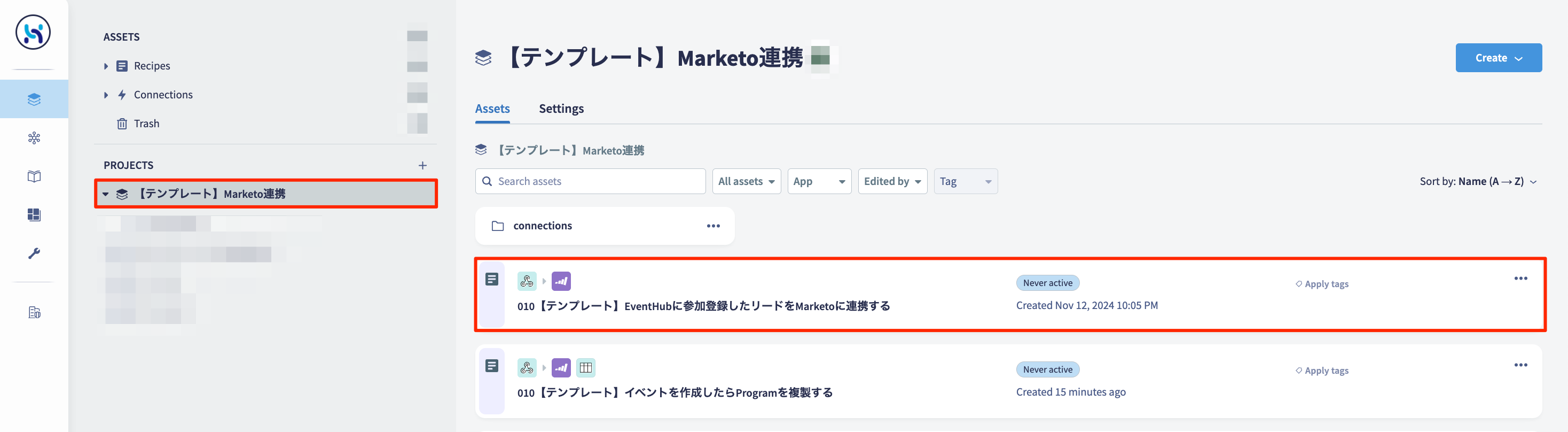Open the App filter dropdown

point(819,181)
